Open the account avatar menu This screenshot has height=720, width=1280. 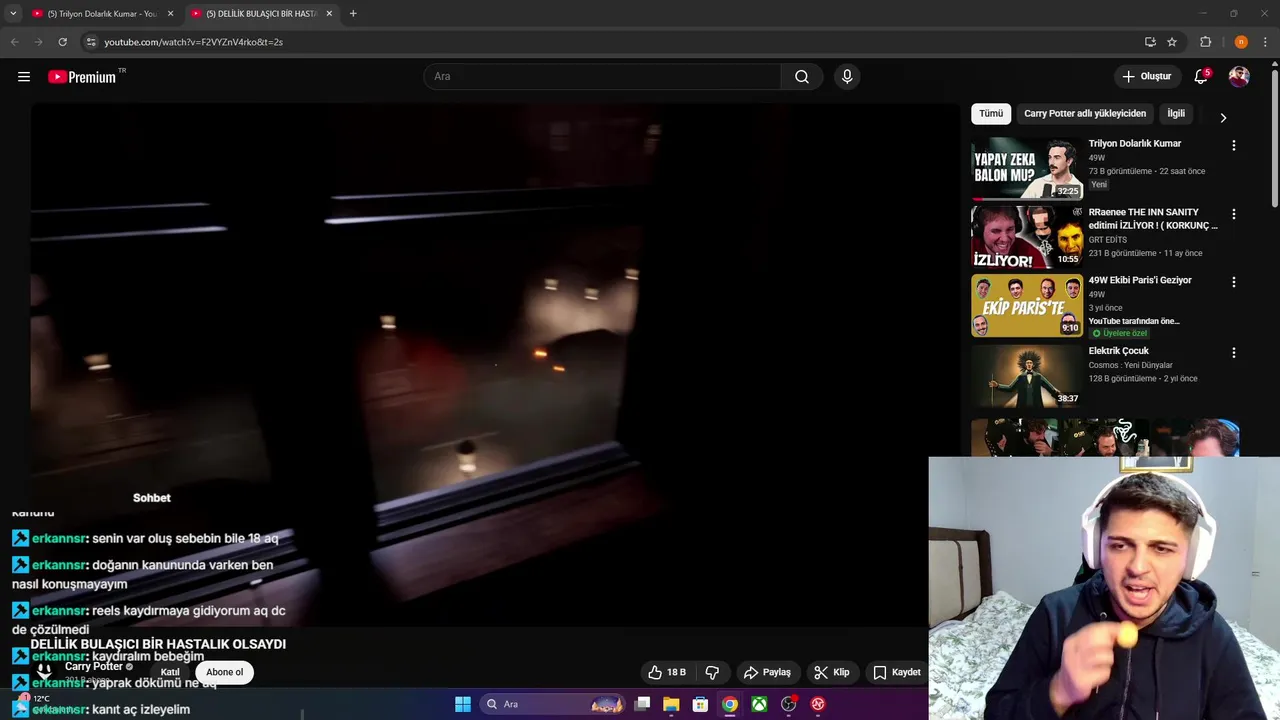(1239, 77)
